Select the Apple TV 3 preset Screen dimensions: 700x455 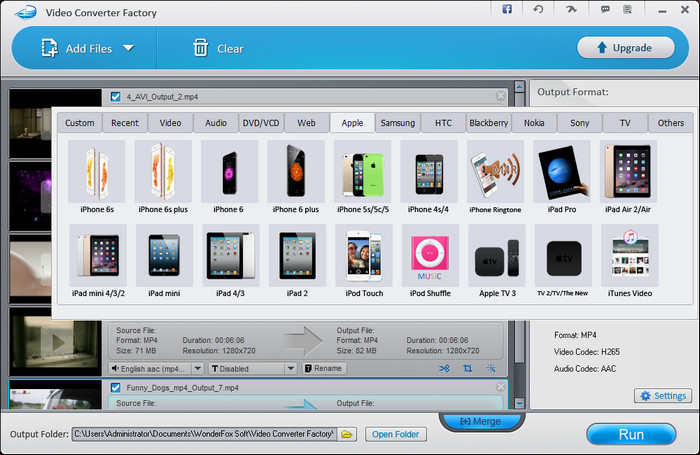(x=497, y=261)
